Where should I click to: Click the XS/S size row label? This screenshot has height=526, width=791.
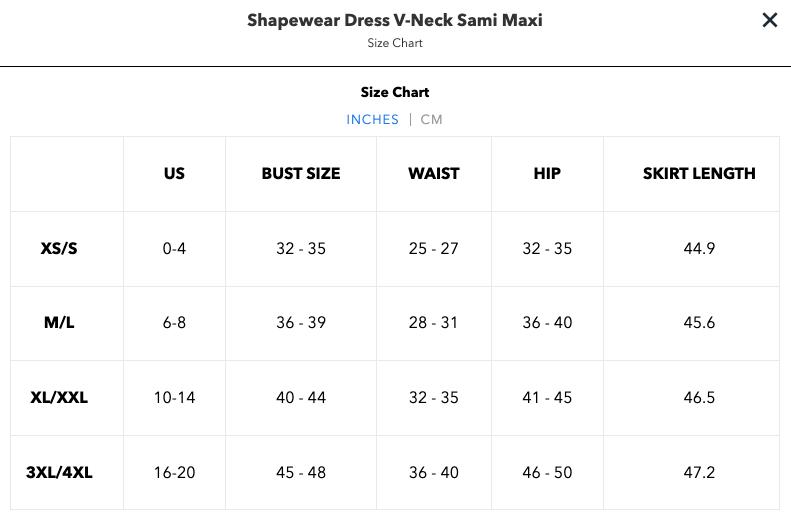[x=59, y=248]
